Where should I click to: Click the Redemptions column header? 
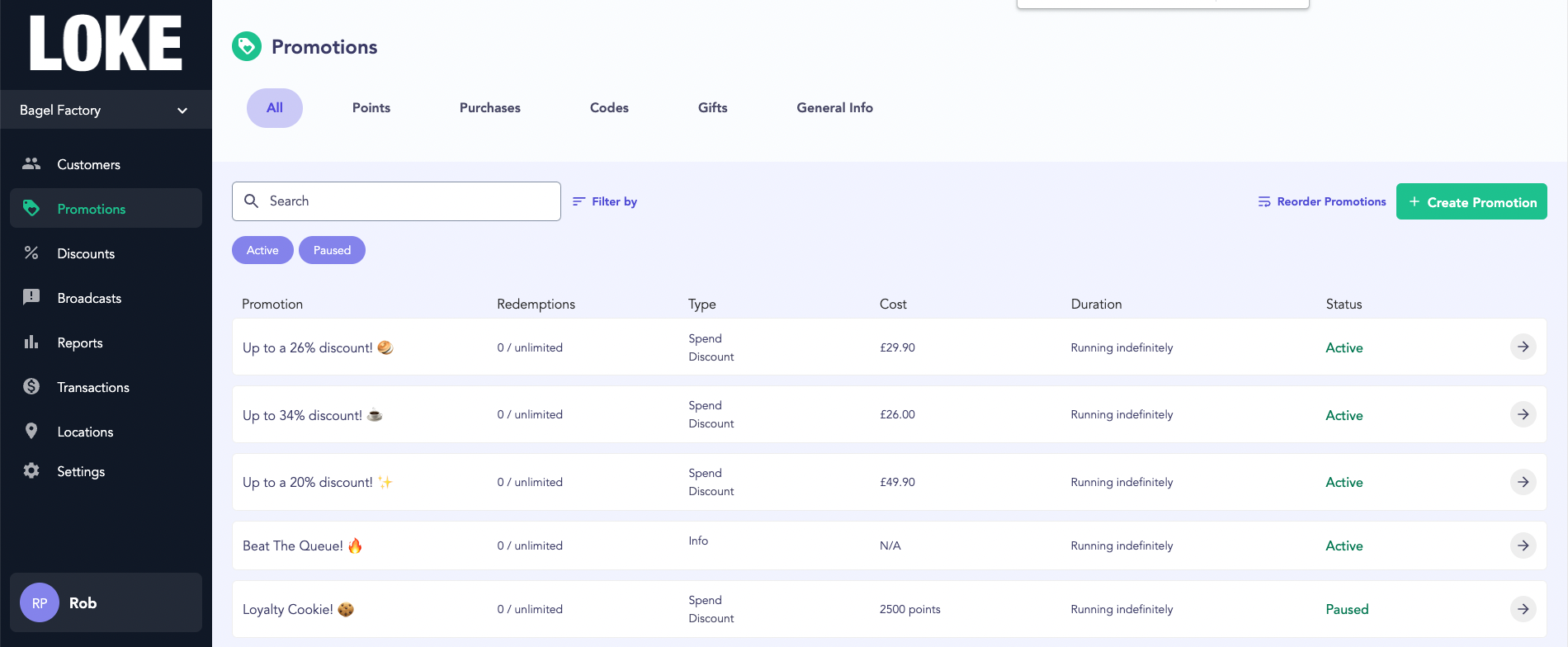[536, 304]
